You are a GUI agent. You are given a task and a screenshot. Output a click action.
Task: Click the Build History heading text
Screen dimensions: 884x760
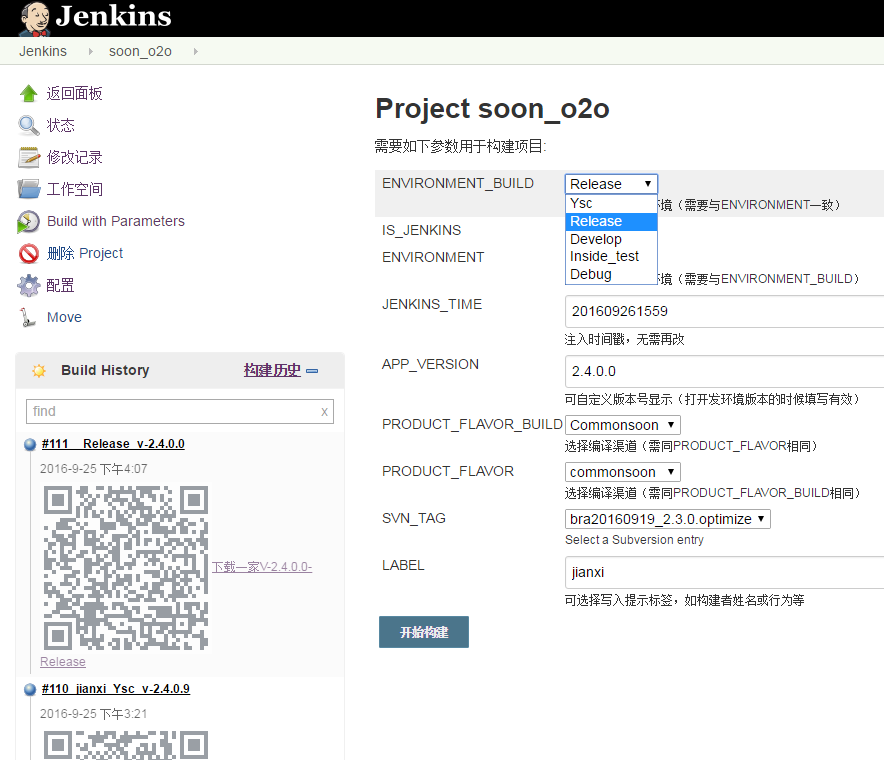[105, 370]
